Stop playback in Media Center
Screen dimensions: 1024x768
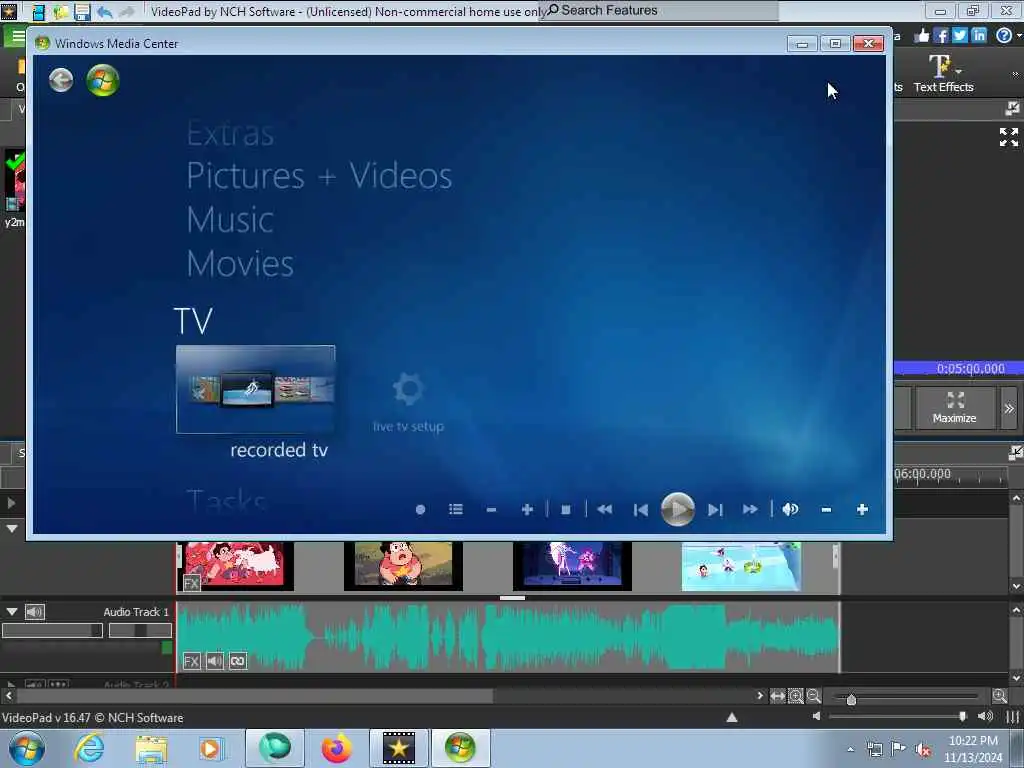point(566,509)
